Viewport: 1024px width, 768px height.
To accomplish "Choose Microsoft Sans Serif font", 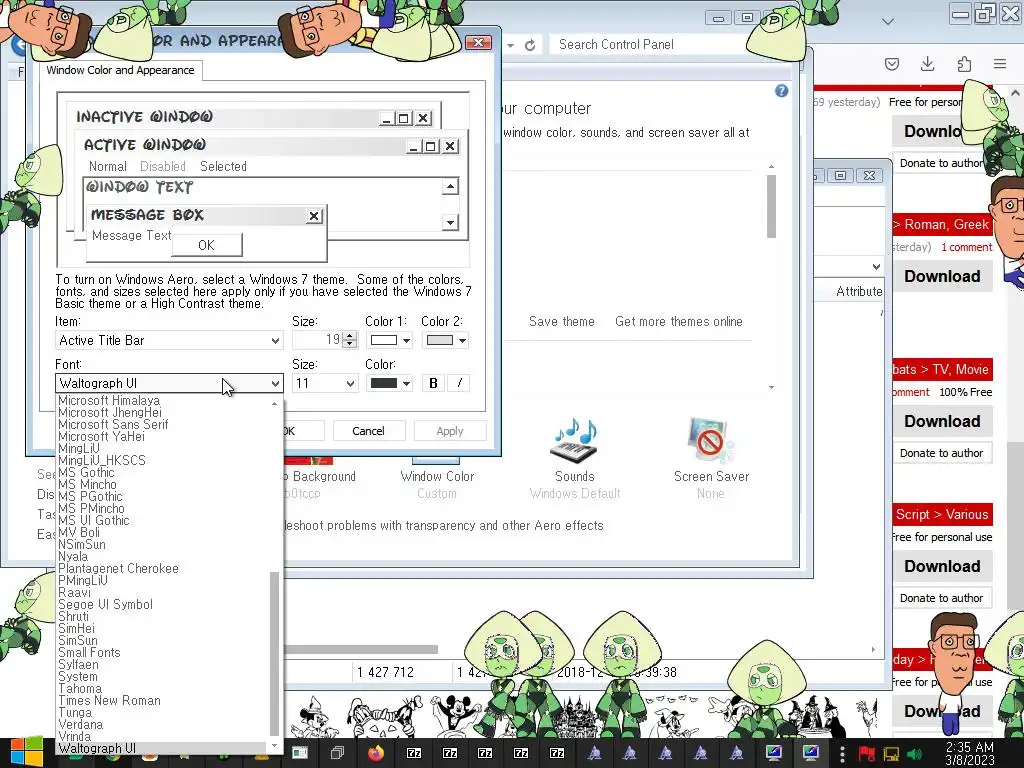I will [113, 424].
